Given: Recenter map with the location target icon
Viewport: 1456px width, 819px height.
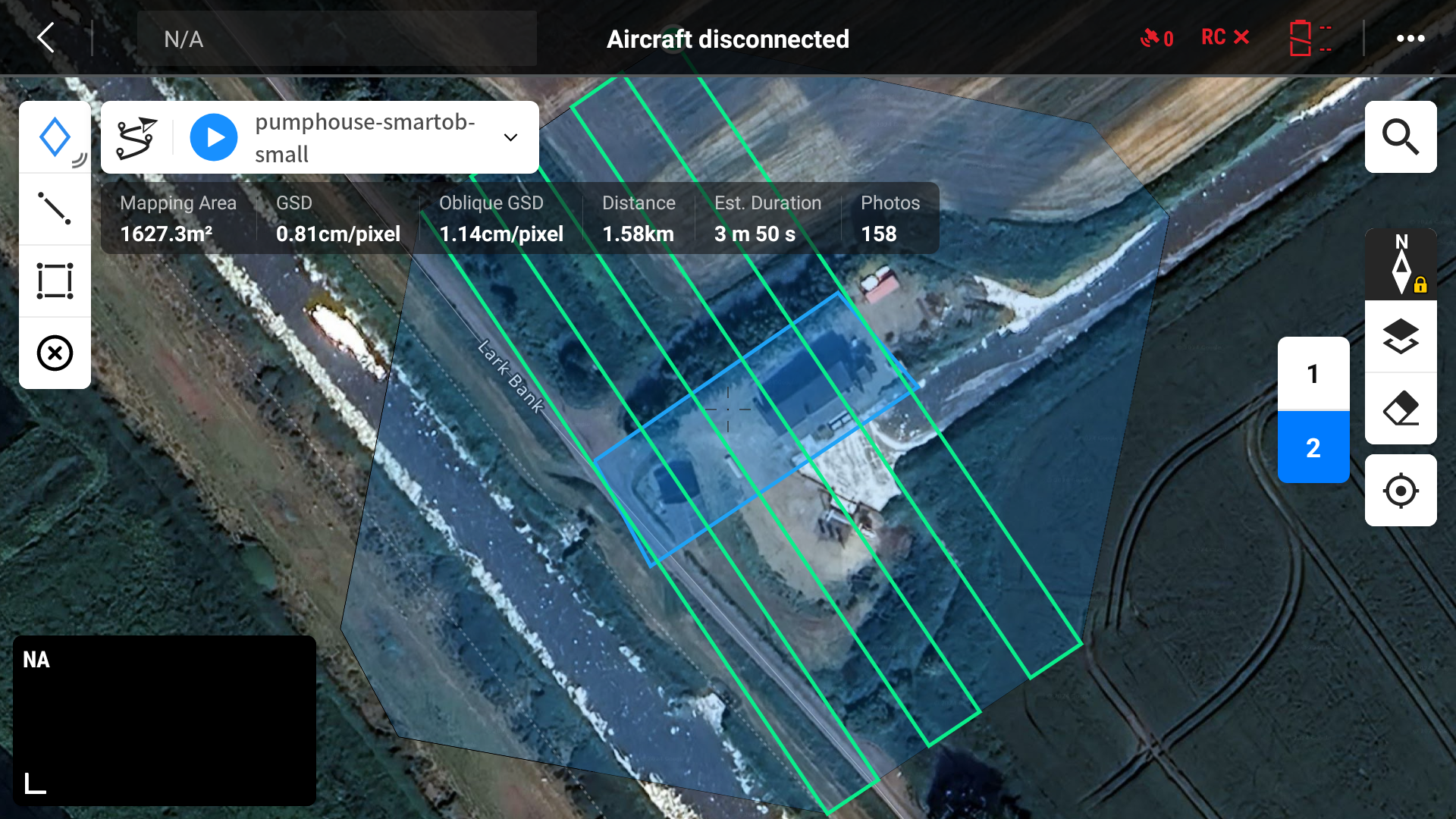Looking at the screenshot, I should (1400, 491).
